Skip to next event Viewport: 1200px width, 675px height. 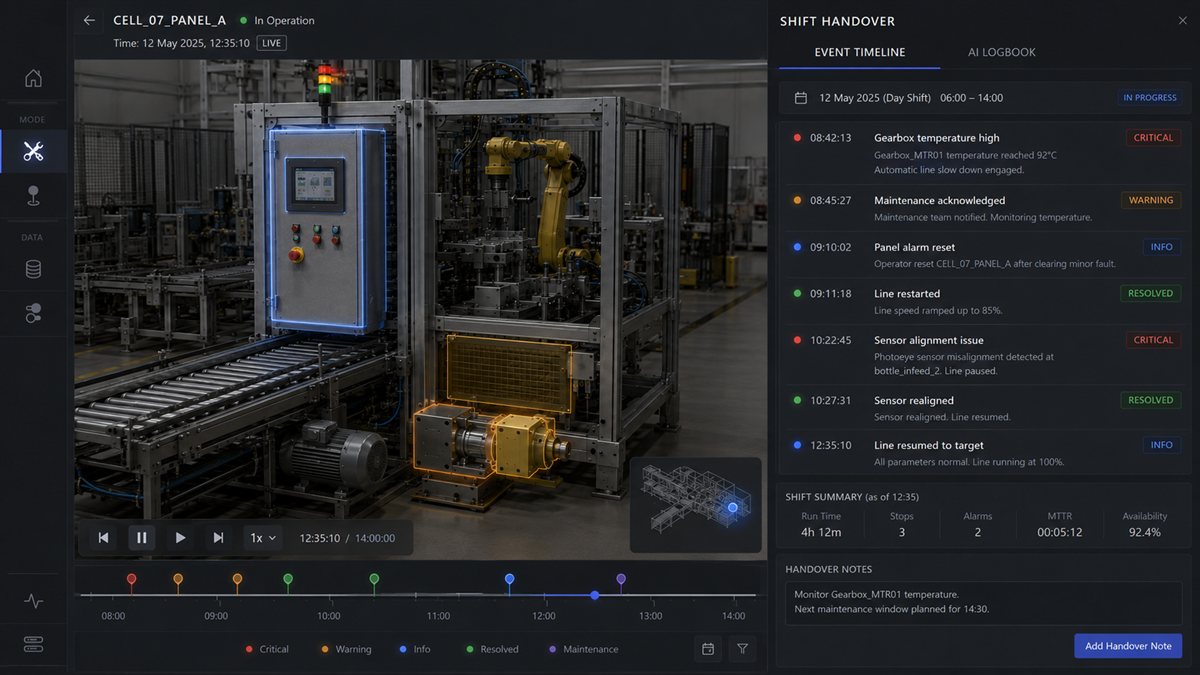point(218,538)
